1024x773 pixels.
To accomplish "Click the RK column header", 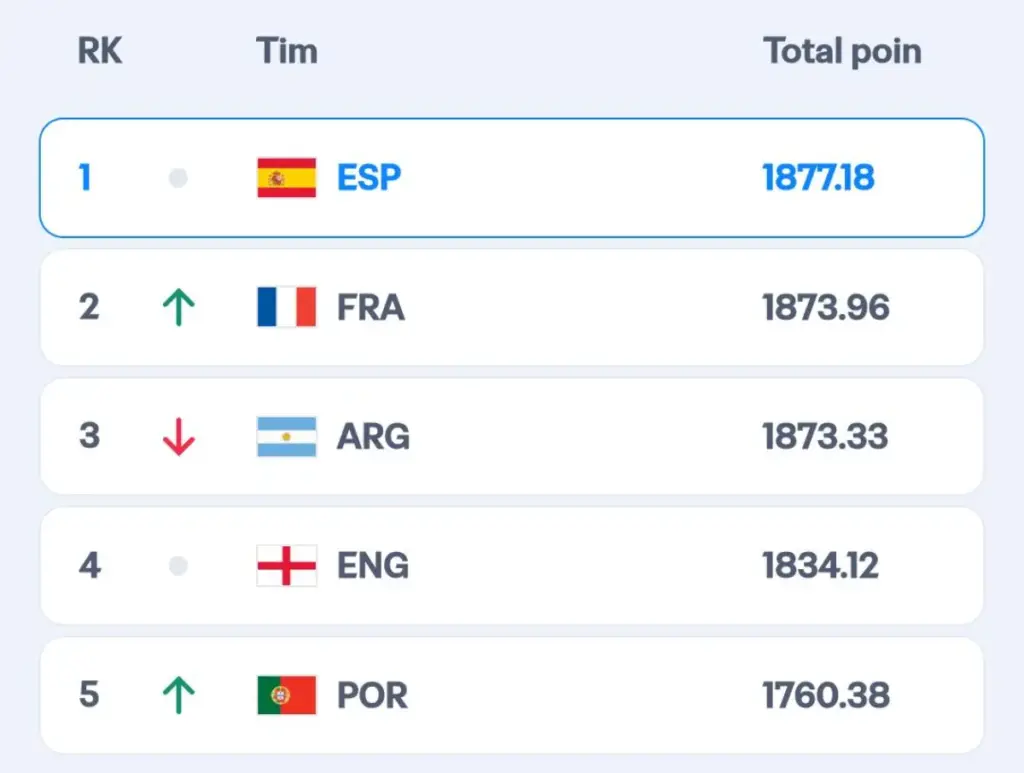I will coord(100,51).
